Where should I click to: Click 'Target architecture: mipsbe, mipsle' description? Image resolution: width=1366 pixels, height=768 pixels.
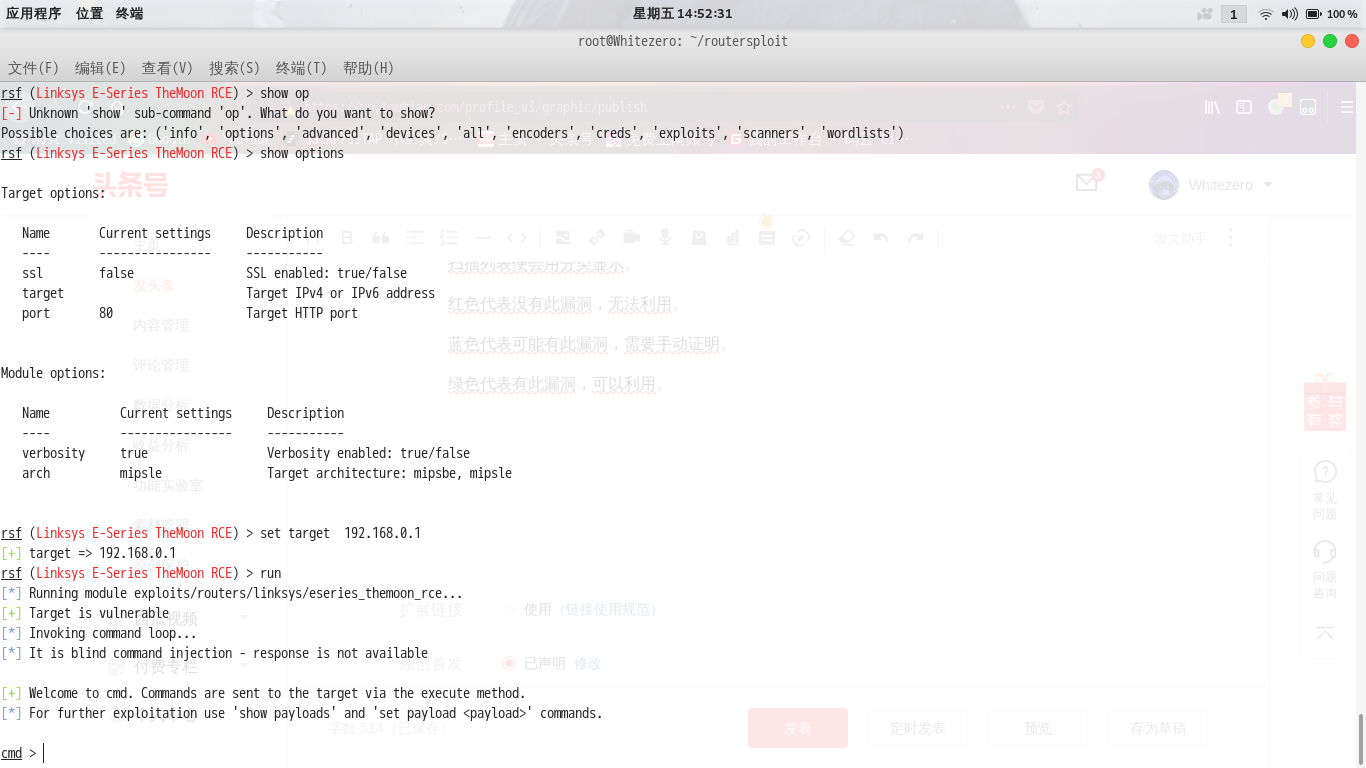pyautogui.click(x=390, y=473)
